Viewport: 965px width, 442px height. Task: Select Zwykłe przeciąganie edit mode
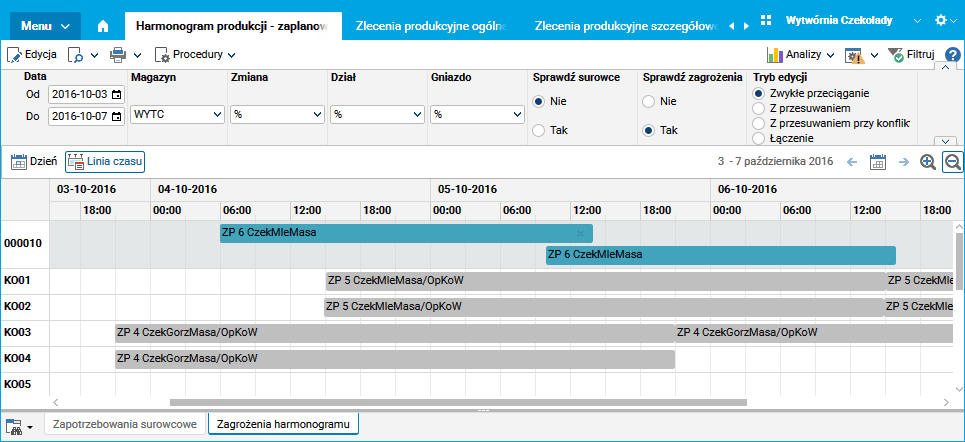coord(758,94)
